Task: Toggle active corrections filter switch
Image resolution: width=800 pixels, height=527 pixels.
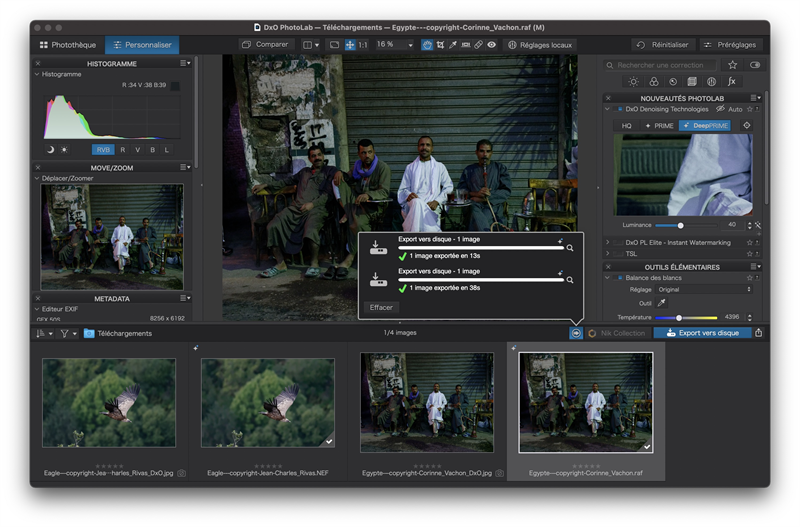Action: (x=755, y=65)
